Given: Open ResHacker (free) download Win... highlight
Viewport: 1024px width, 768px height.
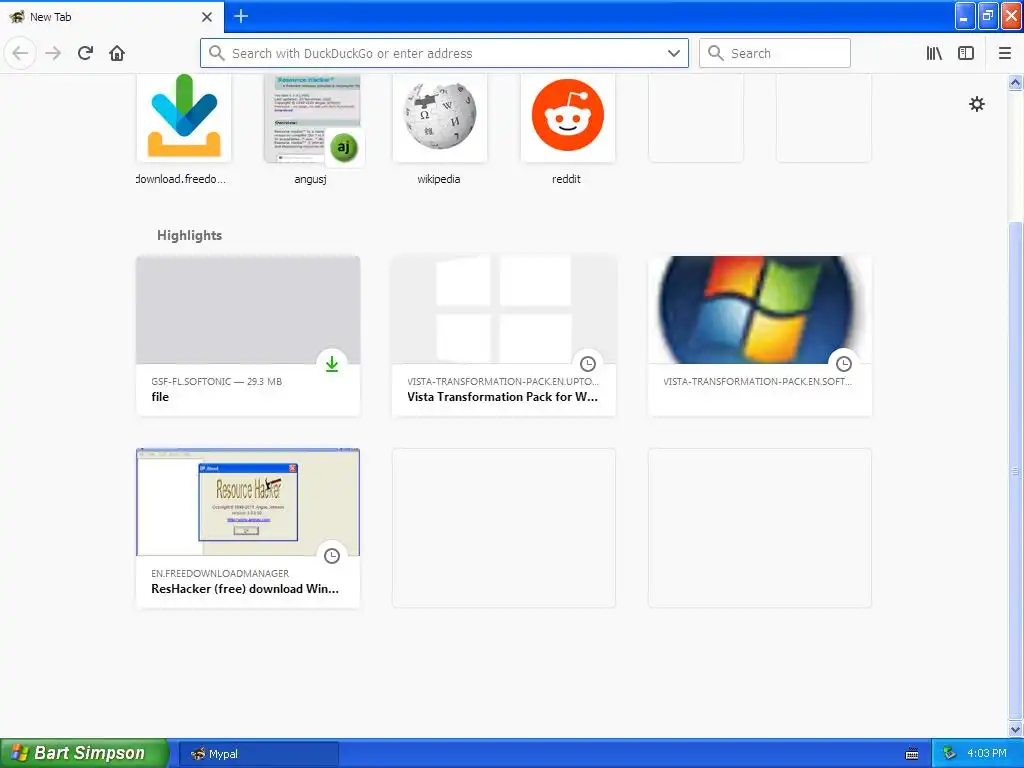Looking at the screenshot, I should pyautogui.click(x=248, y=528).
